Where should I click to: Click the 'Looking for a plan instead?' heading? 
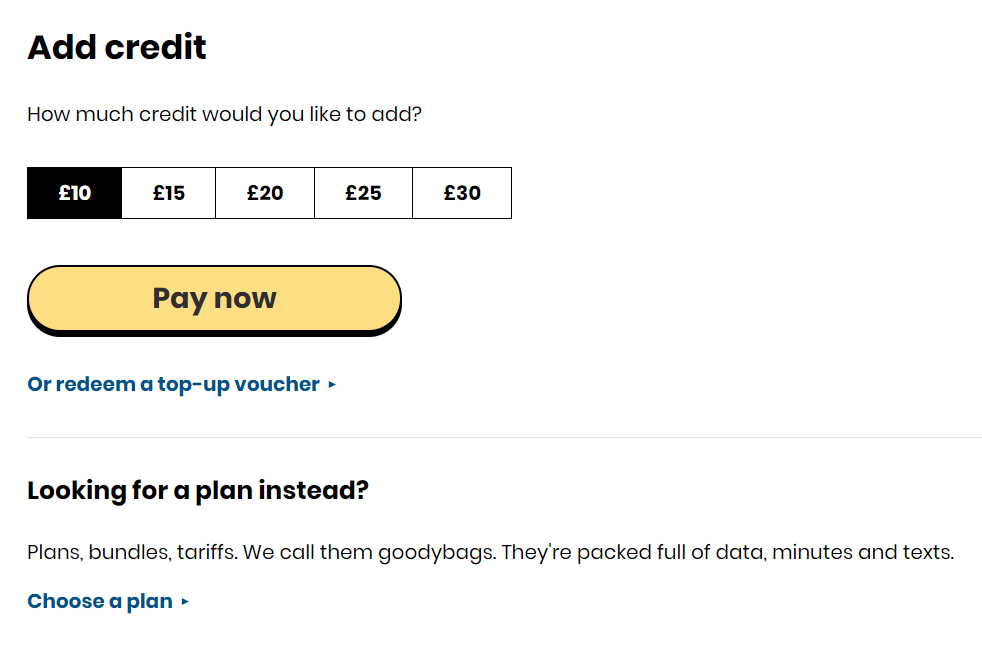tap(198, 490)
